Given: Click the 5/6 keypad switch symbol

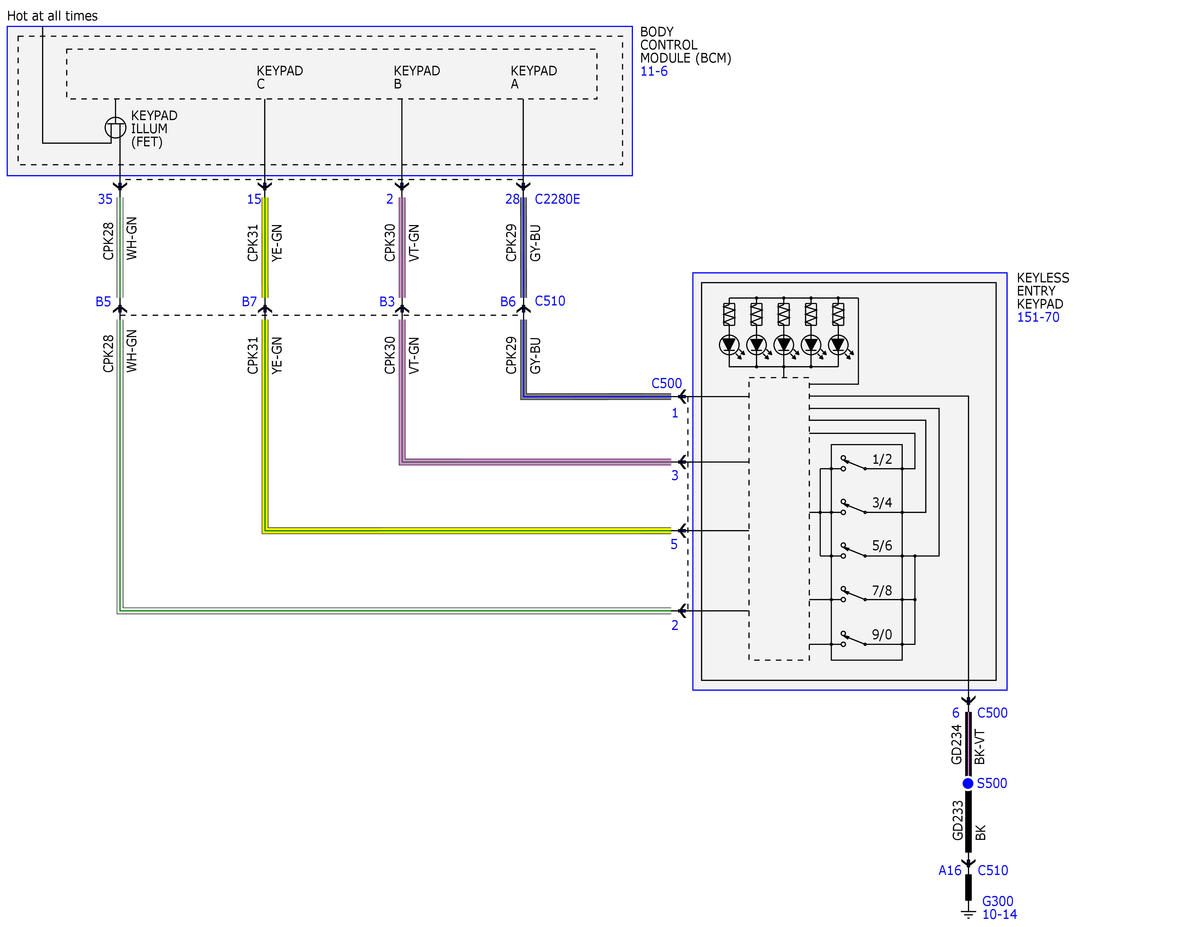Looking at the screenshot, I should [853, 551].
